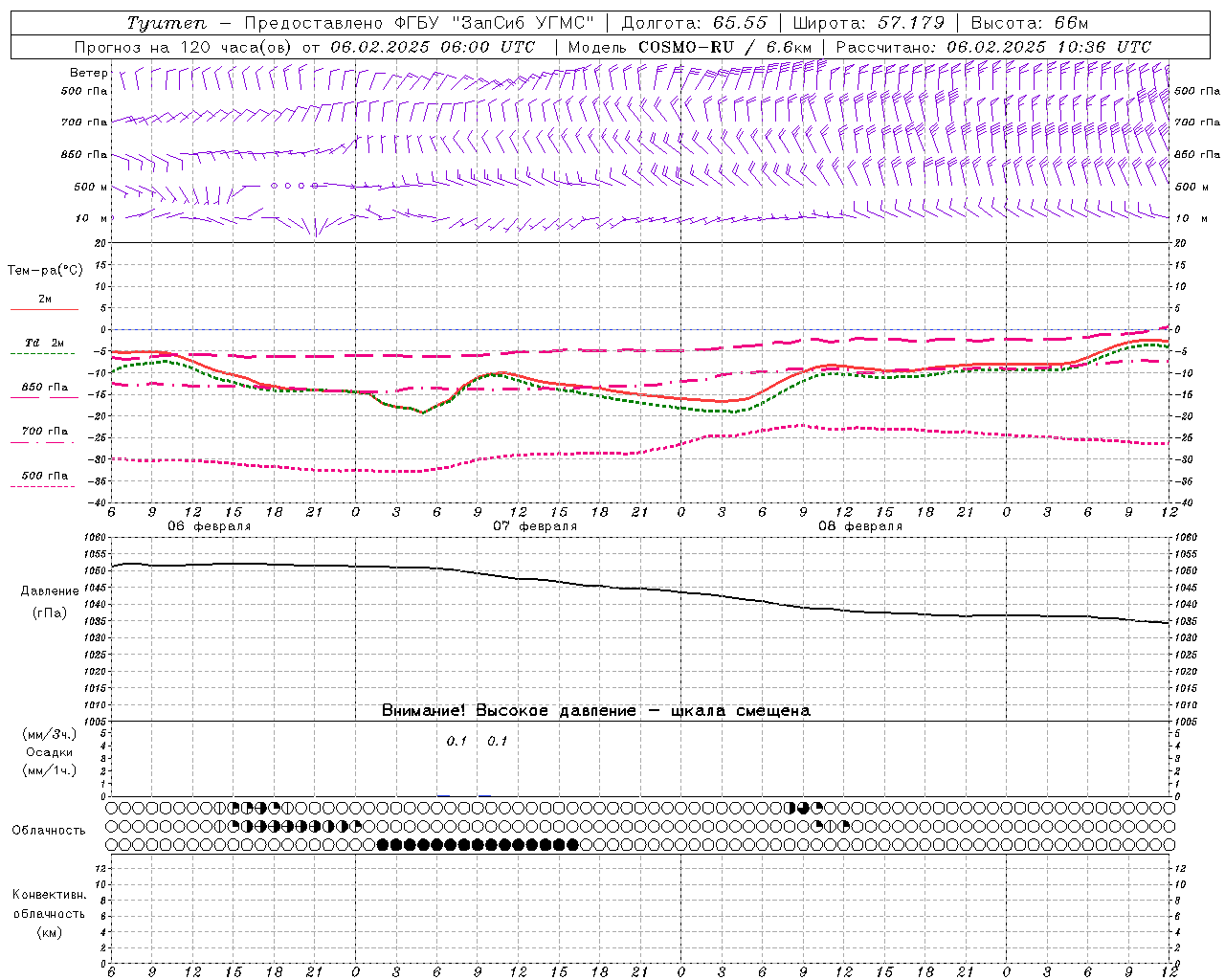Click the elevation text "Высота: 66м"
Viewport: 1225px width, 980px height.
1030,23
